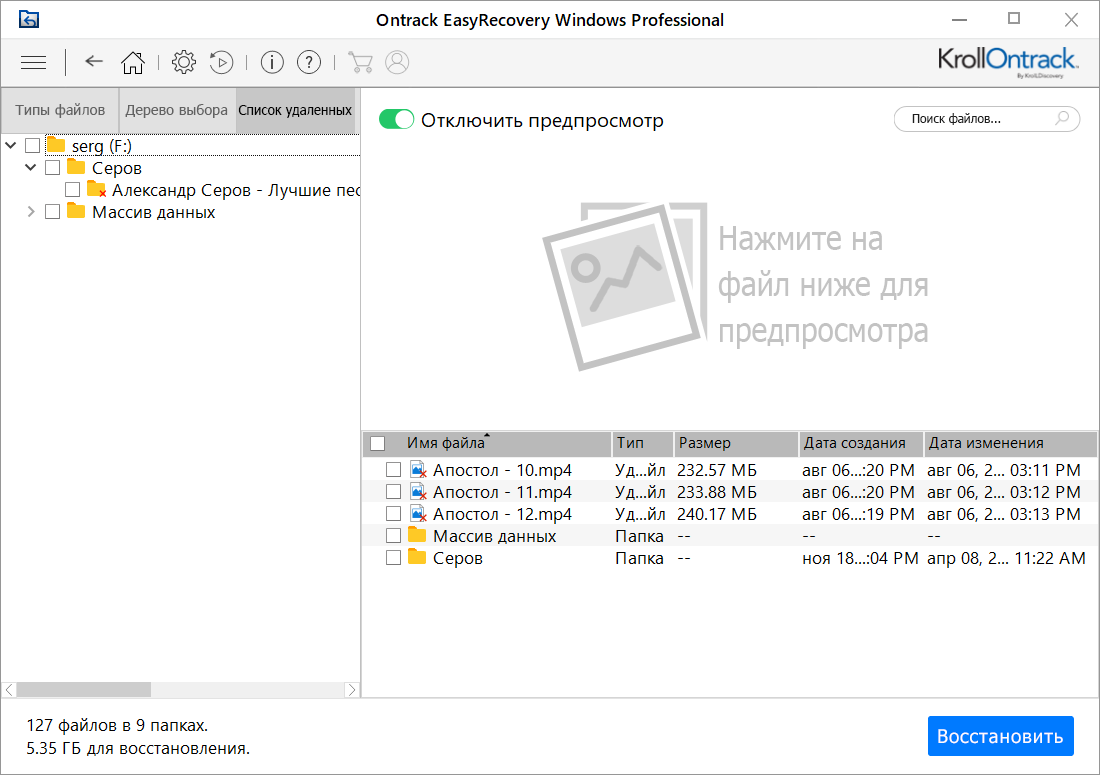Viewport: 1100px width, 775px height.
Task: Click the tree panel scroll right arrow
Action: (352, 689)
